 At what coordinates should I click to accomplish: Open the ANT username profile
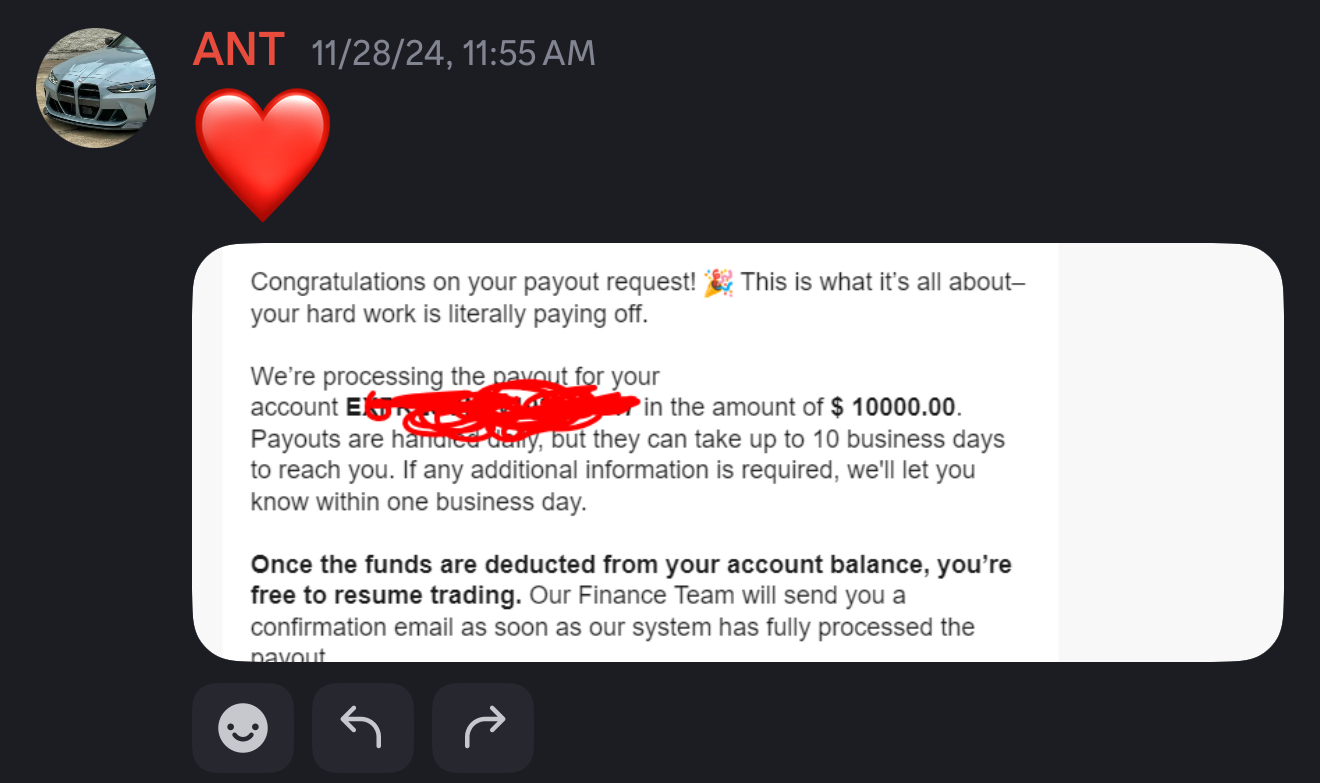(239, 50)
